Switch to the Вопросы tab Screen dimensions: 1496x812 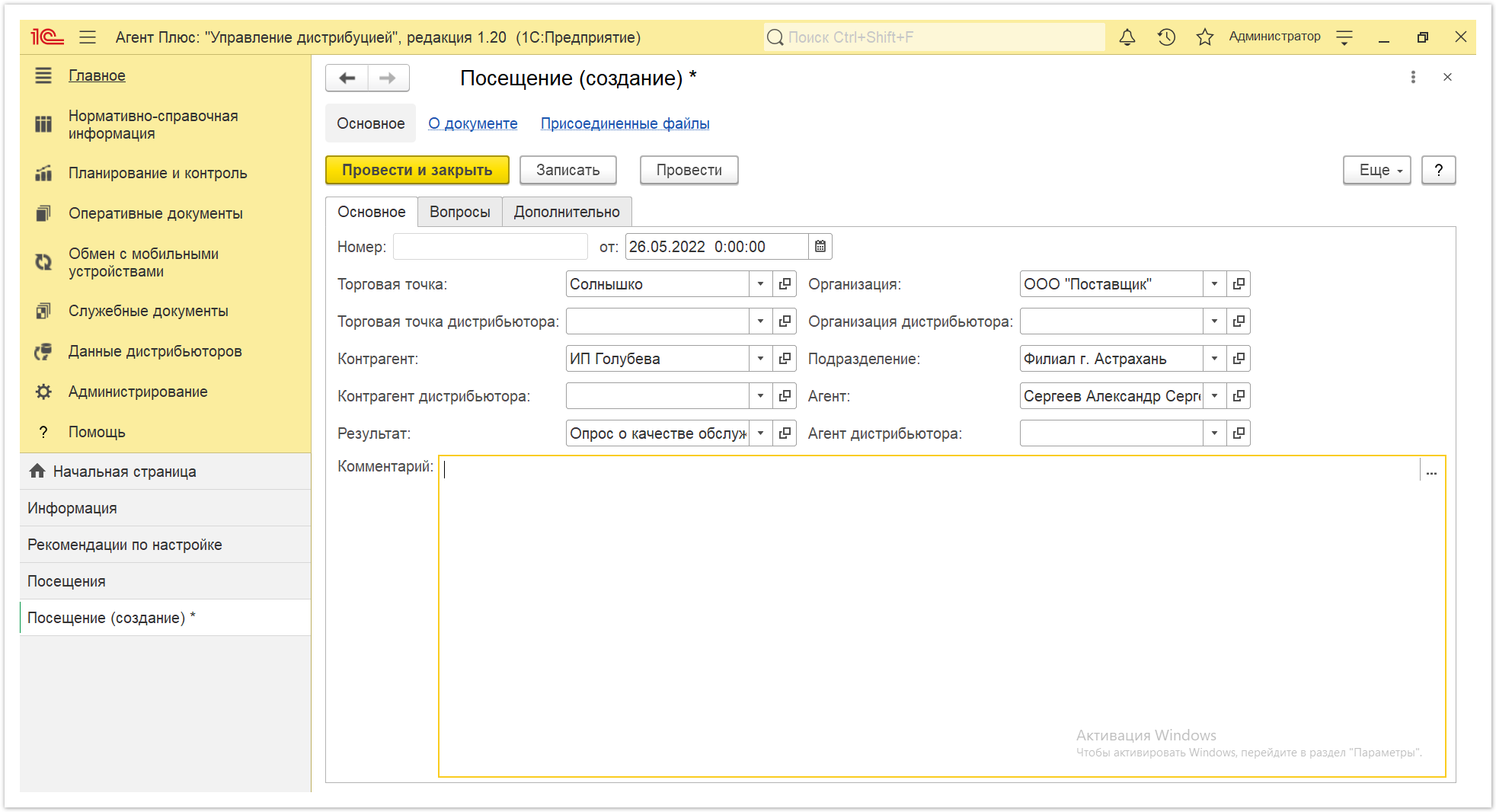point(459,212)
